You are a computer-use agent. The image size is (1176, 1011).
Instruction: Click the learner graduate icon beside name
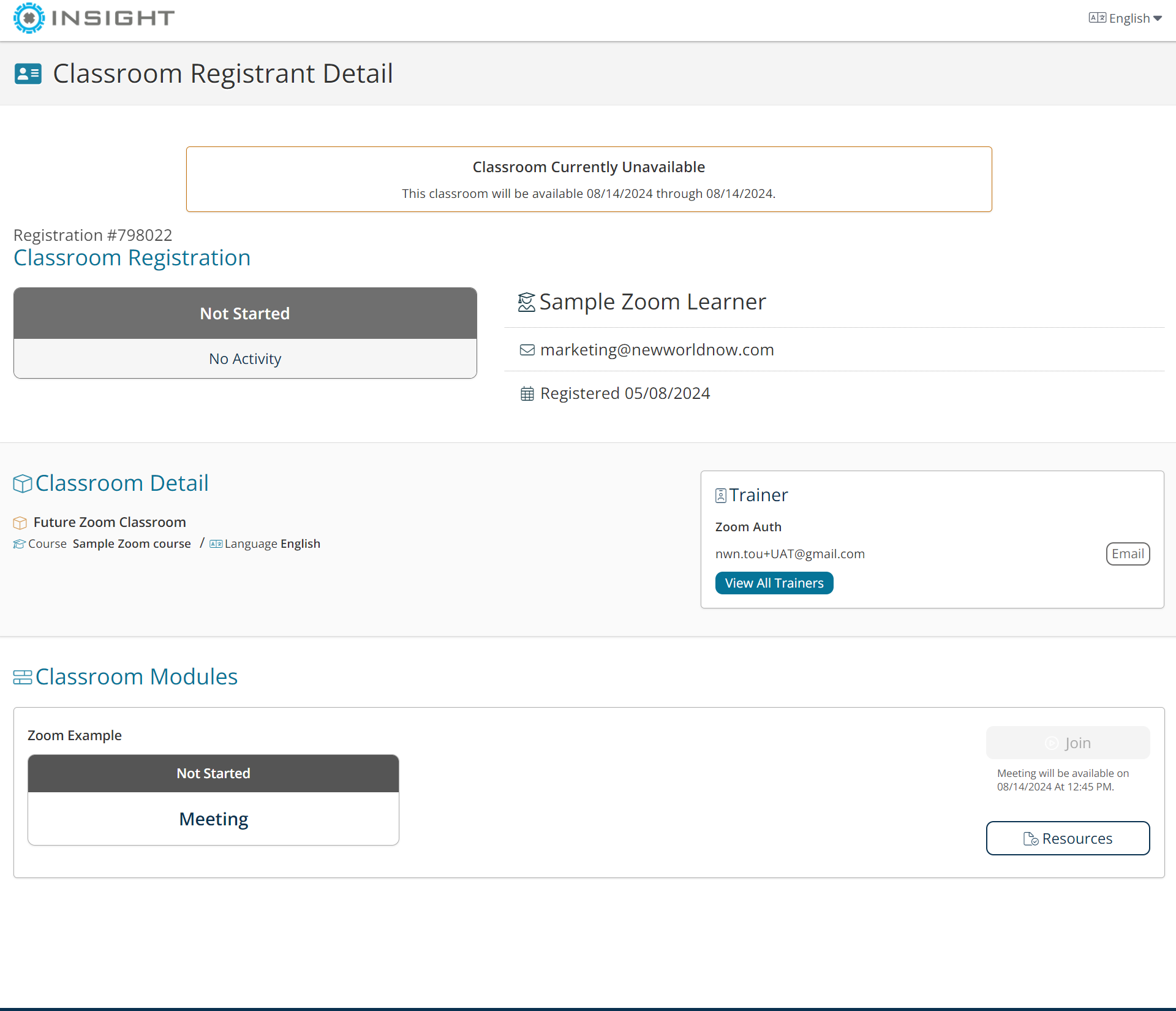click(x=526, y=302)
